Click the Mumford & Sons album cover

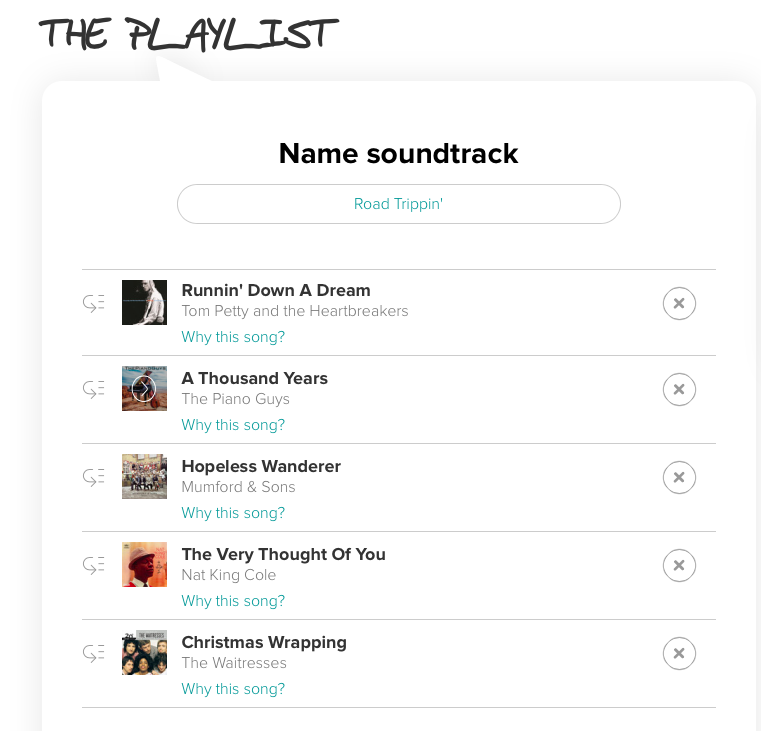(144, 477)
